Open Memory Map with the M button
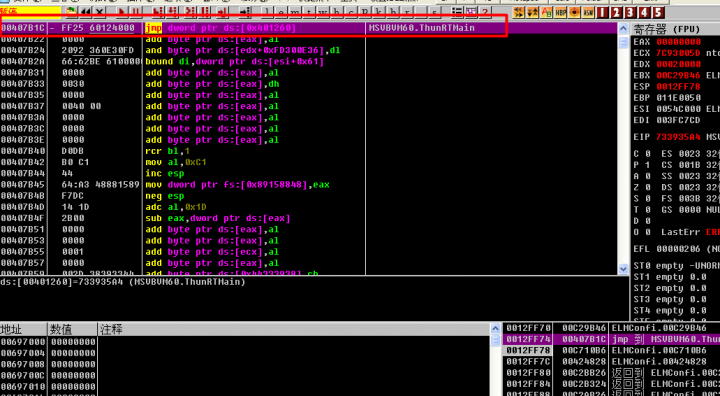This screenshot has height=396, width=720. click(295, 11)
